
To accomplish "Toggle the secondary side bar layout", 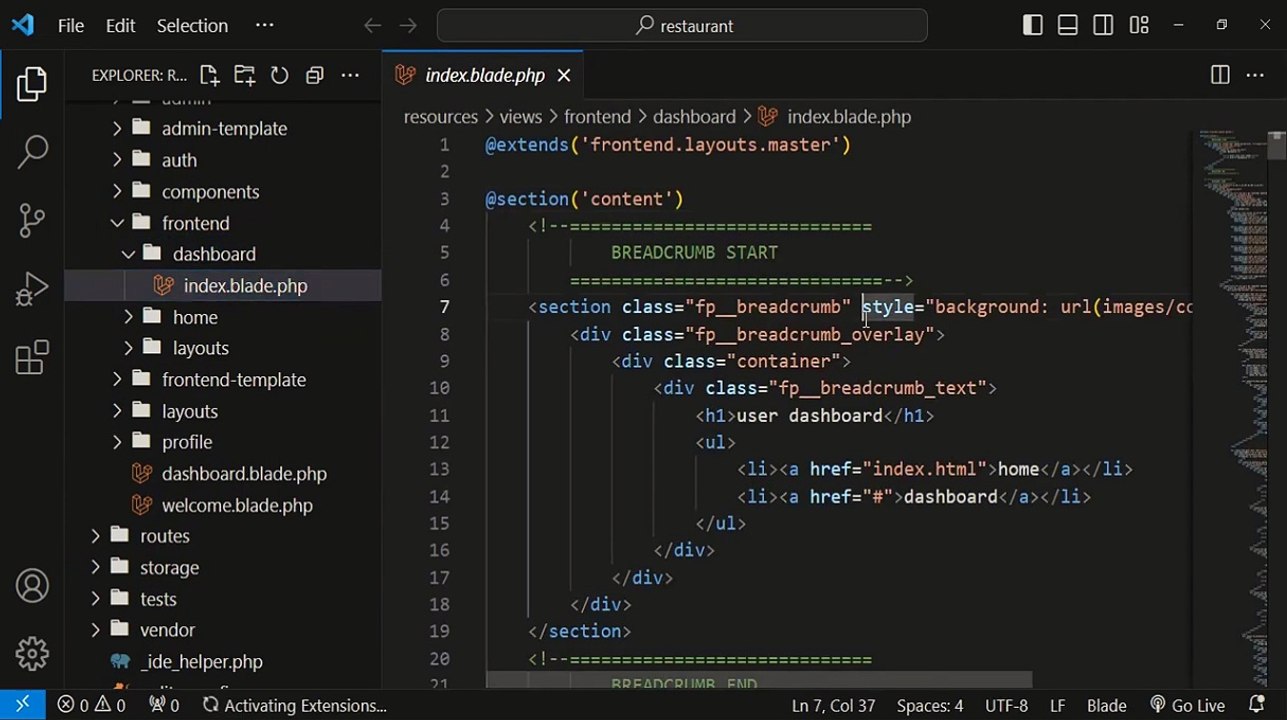I will 1103,25.
